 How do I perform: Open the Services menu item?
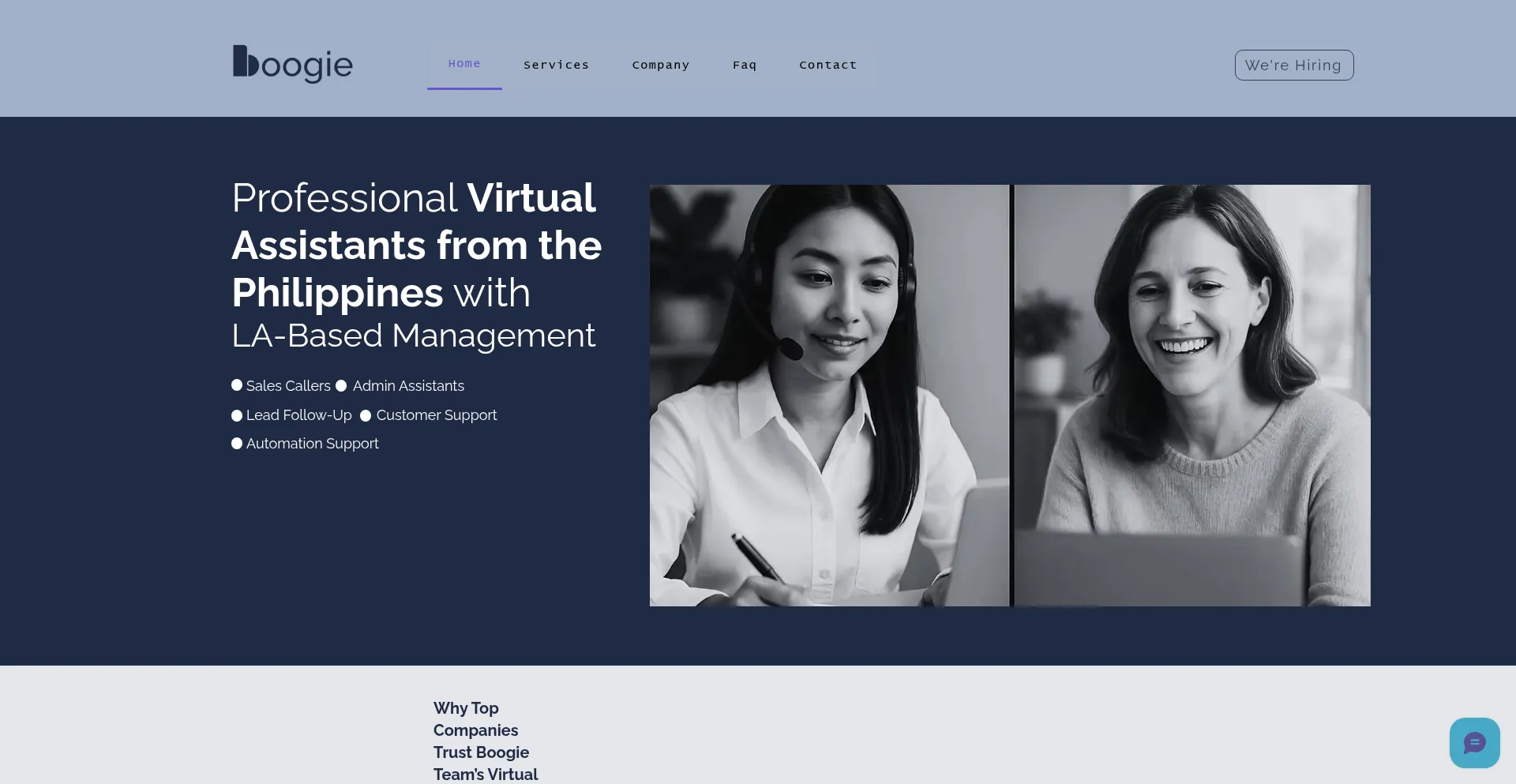[x=556, y=65]
